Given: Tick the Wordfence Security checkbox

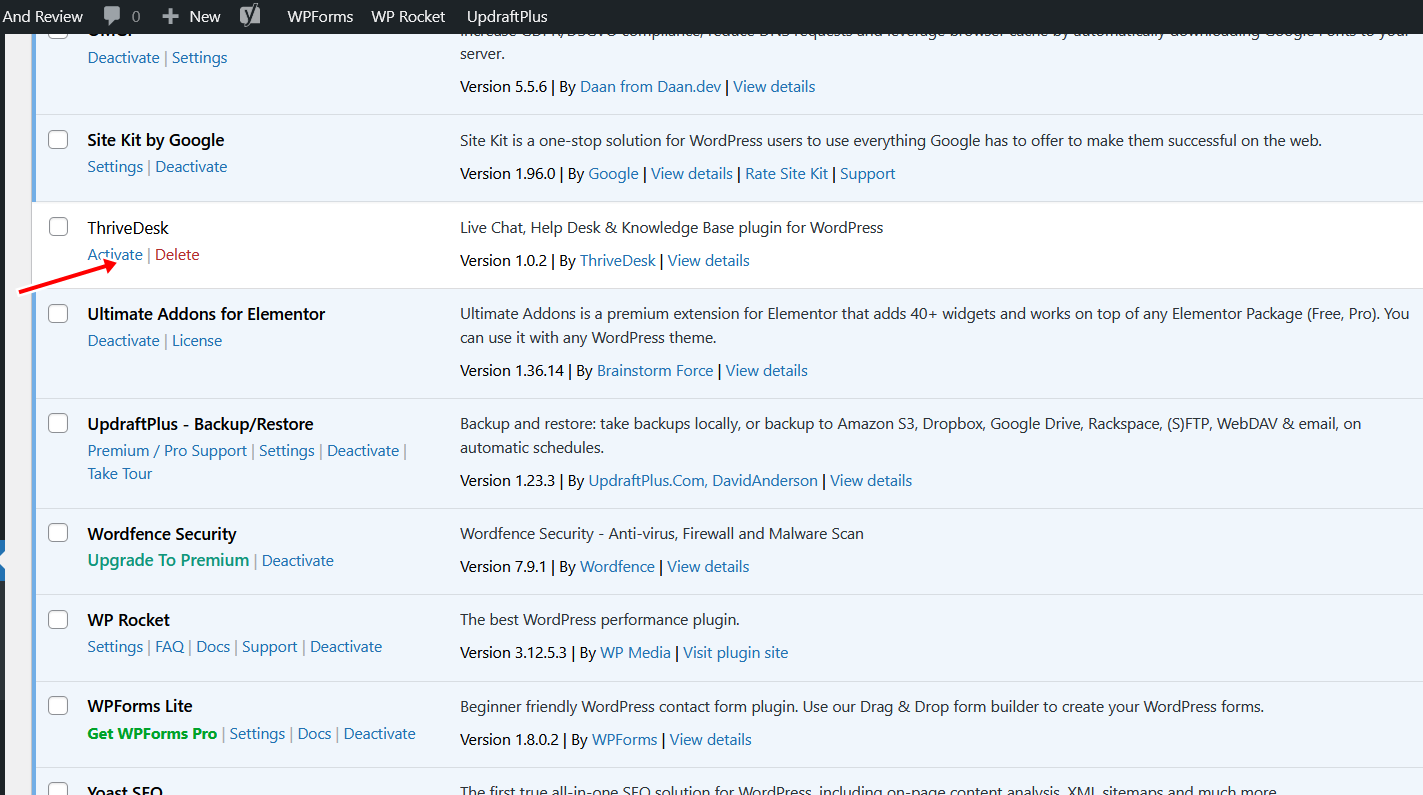Looking at the screenshot, I should click(x=58, y=533).
